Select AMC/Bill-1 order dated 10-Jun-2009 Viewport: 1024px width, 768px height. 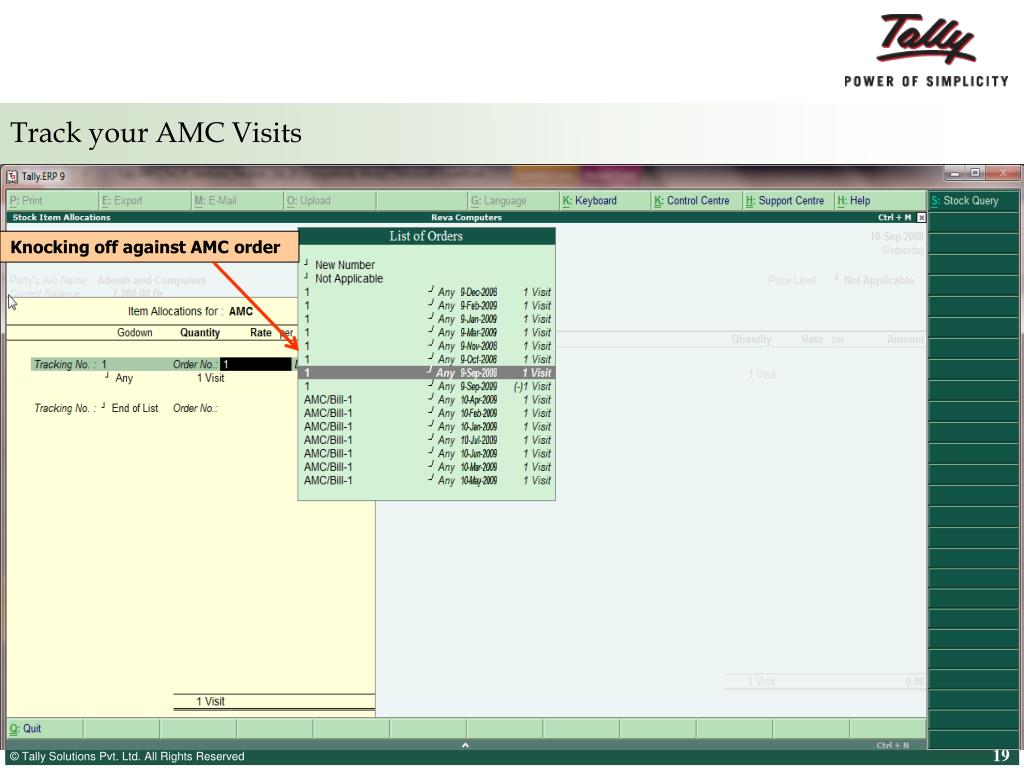click(427, 453)
